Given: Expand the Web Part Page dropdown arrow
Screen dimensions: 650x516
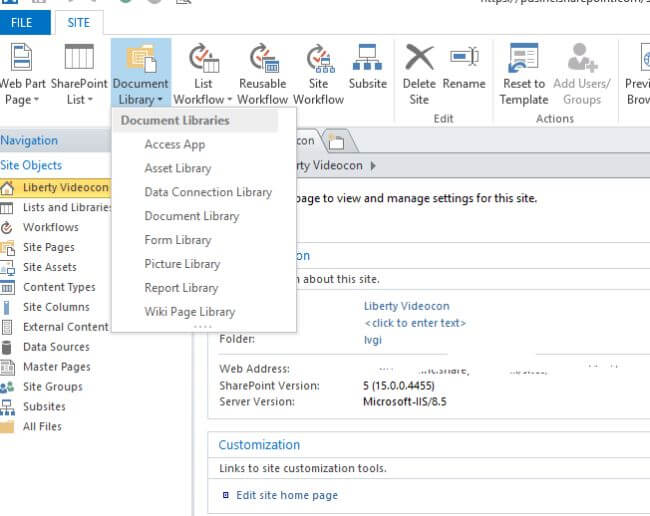Looking at the screenshot, I should 36,100.
